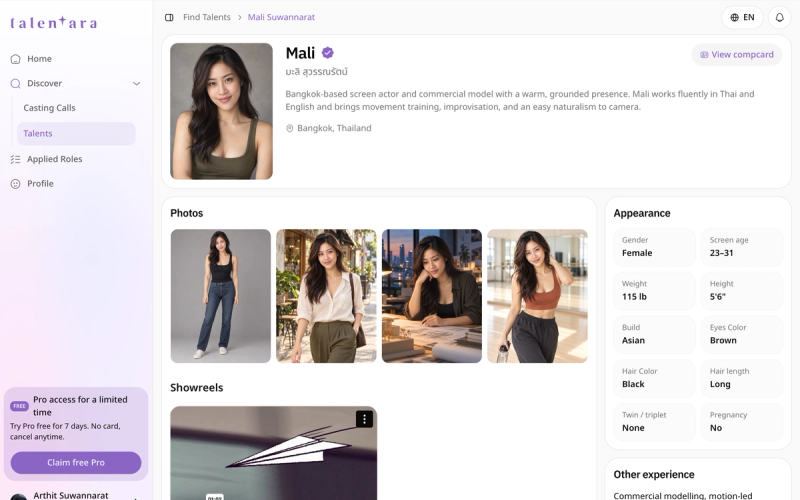
Task: Click the Hair Color Black card
Action: coord(654,379)
